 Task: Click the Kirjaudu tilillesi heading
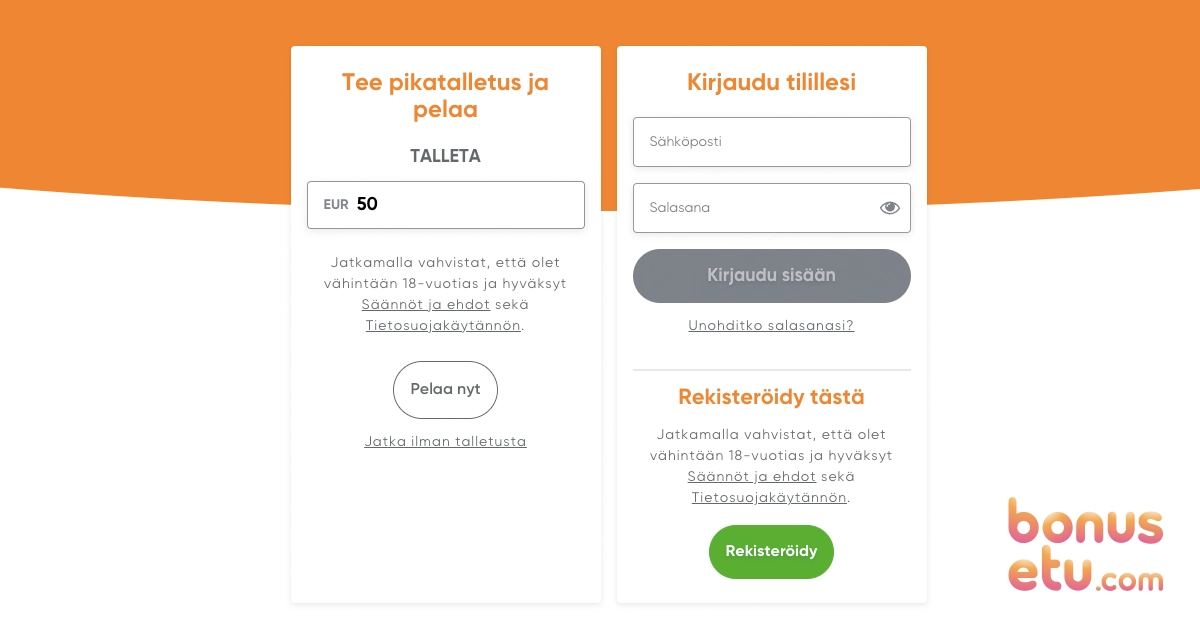771,83
